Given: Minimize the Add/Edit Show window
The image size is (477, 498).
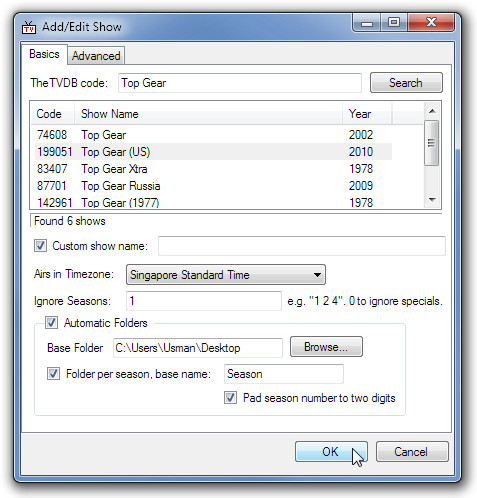Looking at the screenshot, I should tap(367, 23).
